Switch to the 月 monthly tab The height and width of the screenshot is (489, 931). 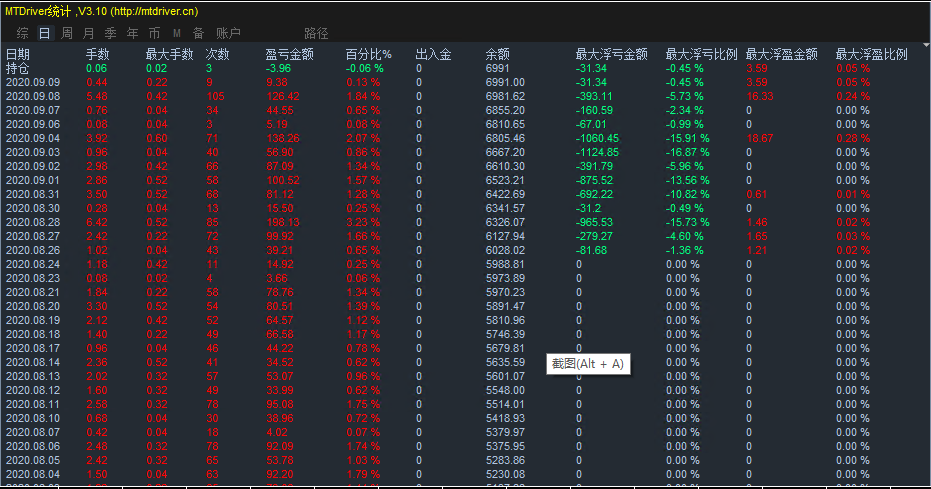point(88,33)
